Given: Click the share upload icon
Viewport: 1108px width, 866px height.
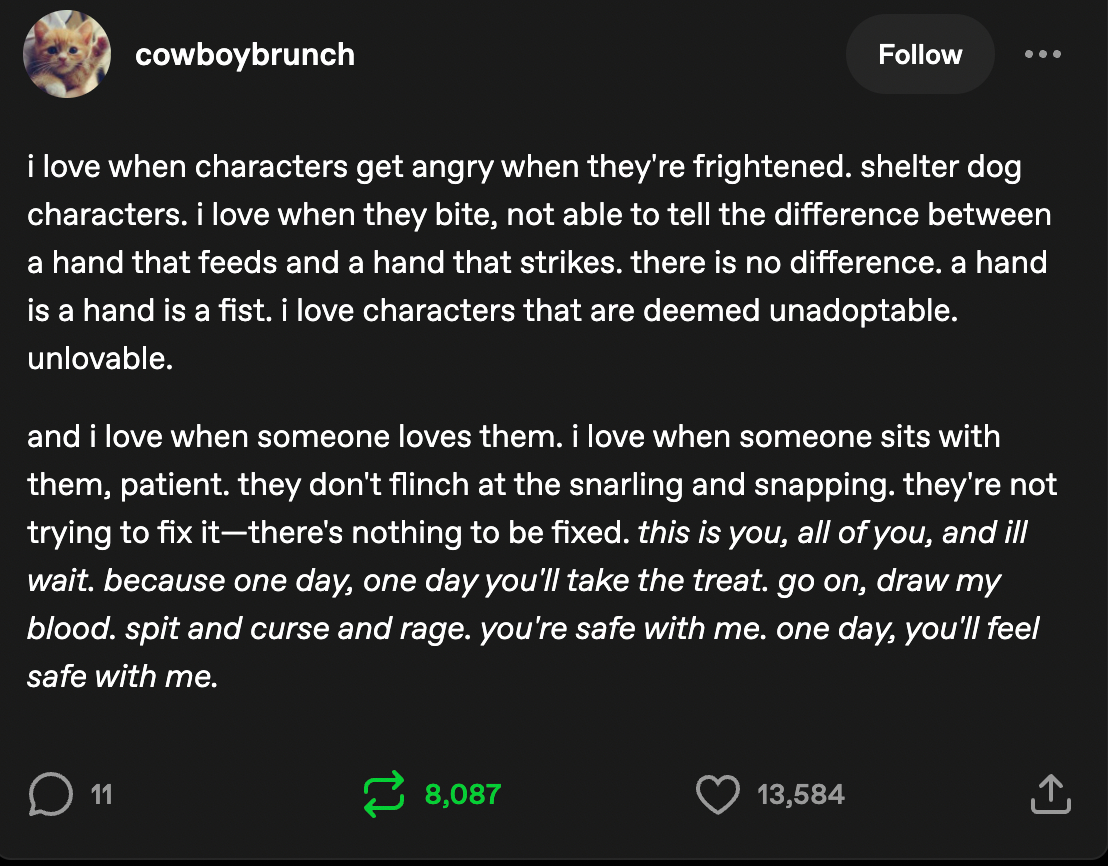Looking at the screenshot, I should tap(1050, 795).
